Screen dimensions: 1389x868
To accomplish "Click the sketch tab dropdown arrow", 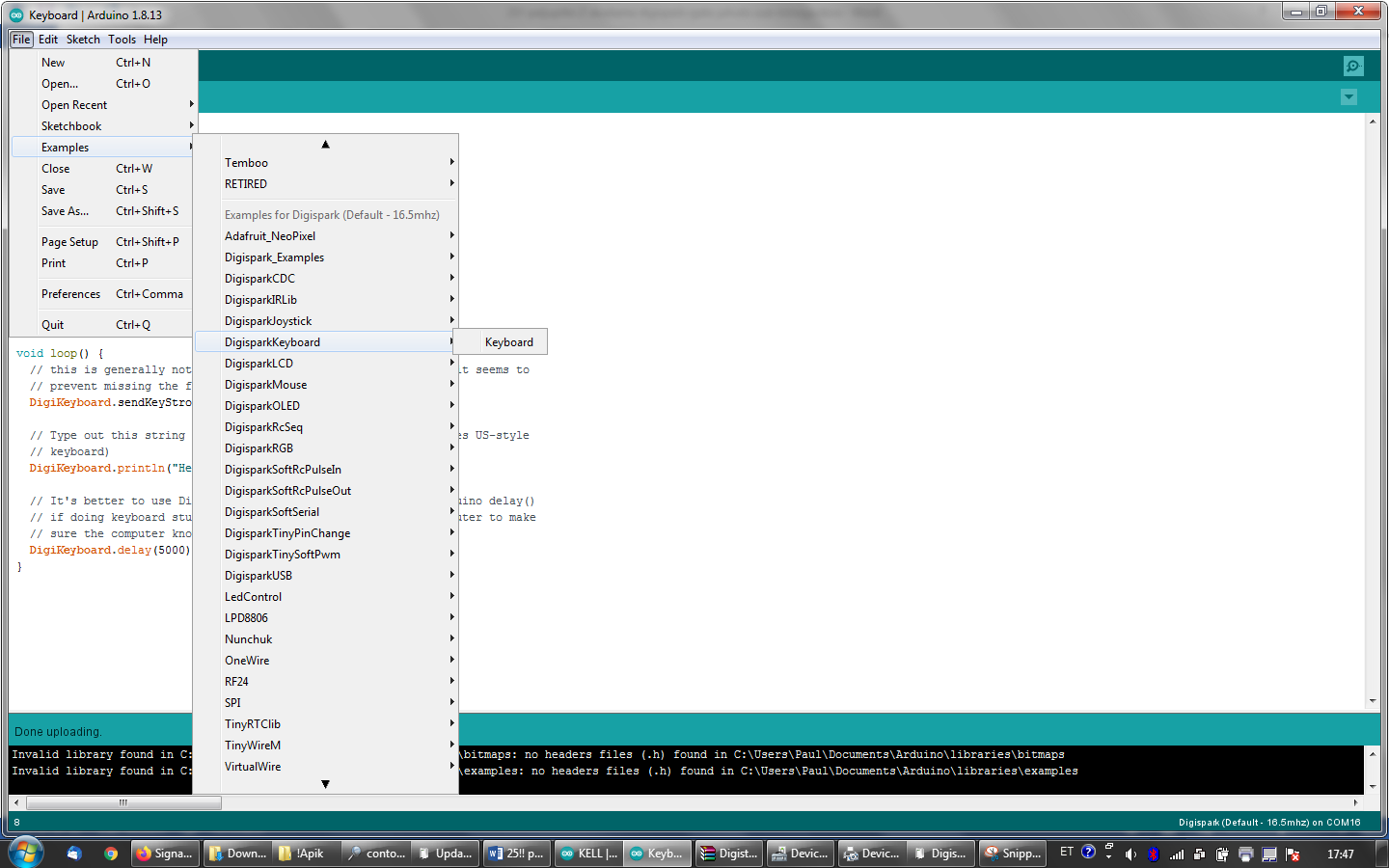I will 1348,97.
